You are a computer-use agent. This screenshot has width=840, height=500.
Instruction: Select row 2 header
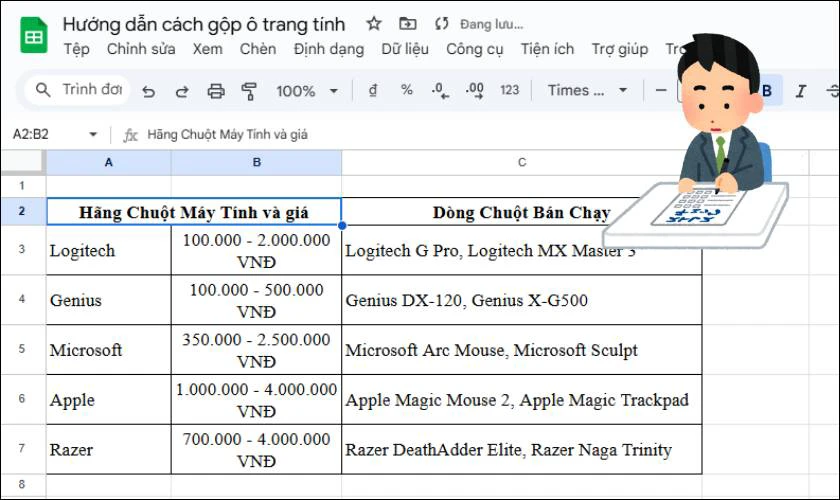22,211
